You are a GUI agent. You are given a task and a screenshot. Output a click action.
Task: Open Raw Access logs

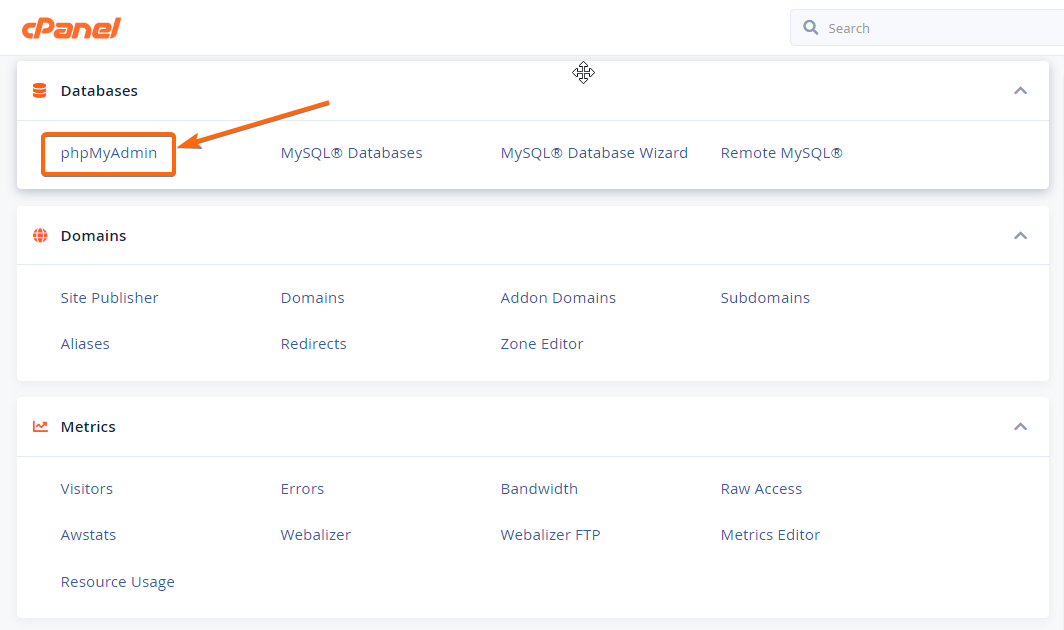click(x=761, y=489)
